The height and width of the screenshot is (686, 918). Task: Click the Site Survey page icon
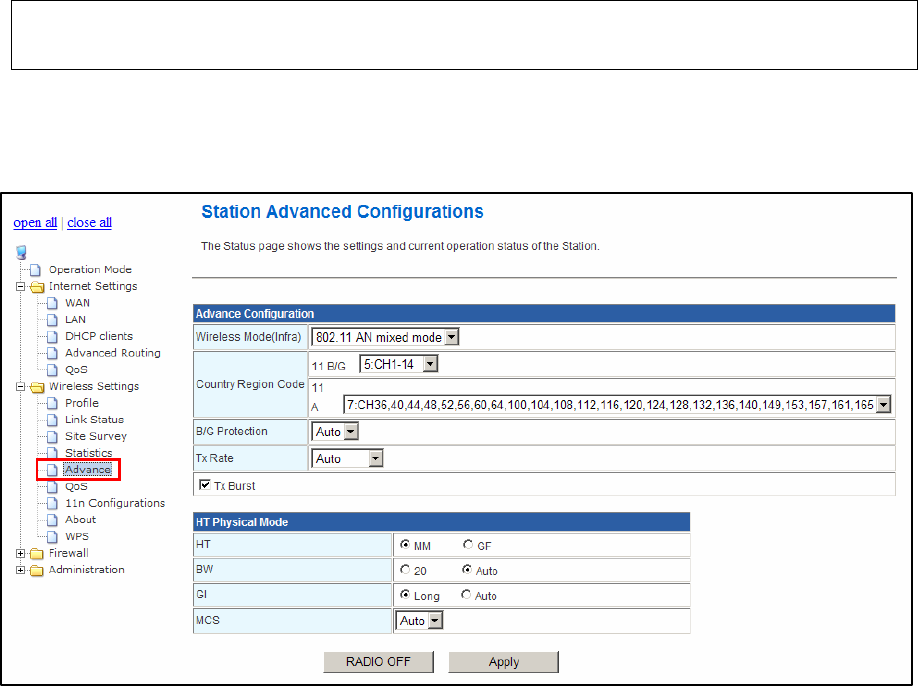(53, 437)
